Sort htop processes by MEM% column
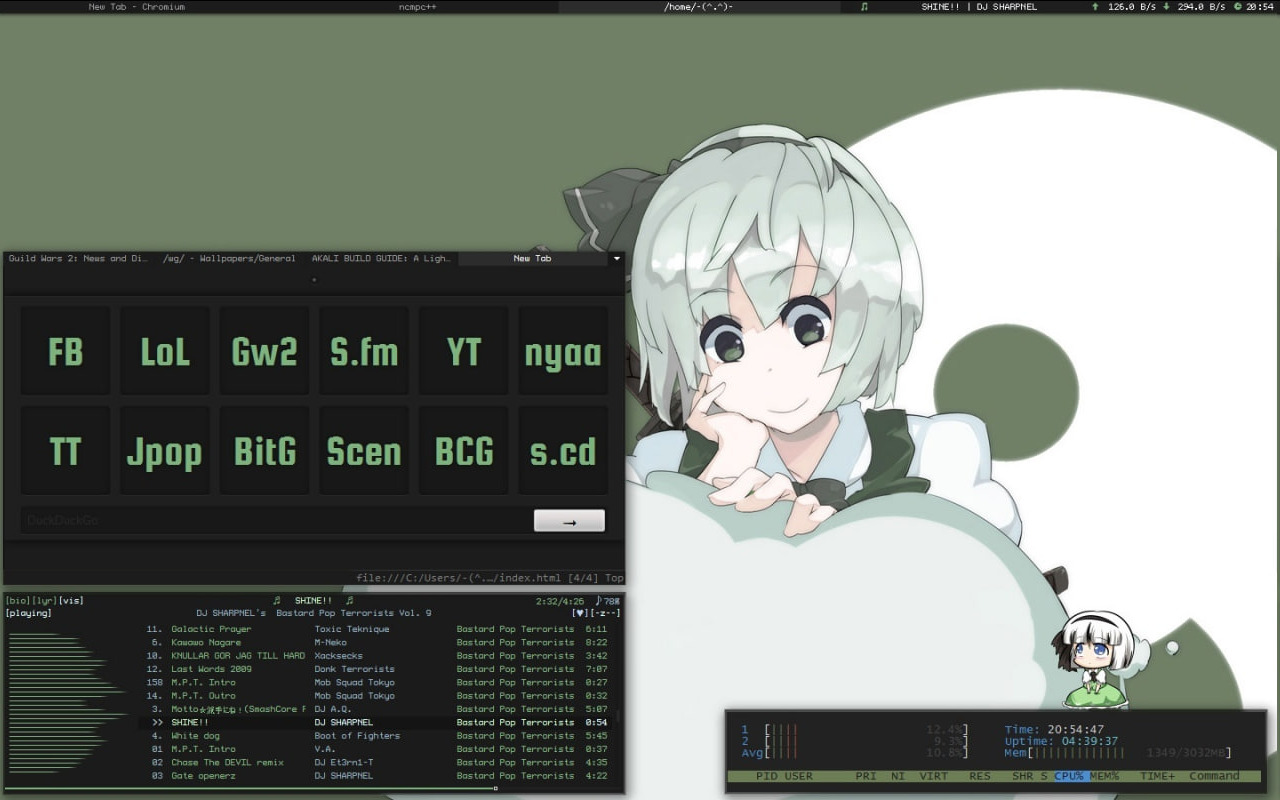1280x800 pixels. [x=1104, y=776]
